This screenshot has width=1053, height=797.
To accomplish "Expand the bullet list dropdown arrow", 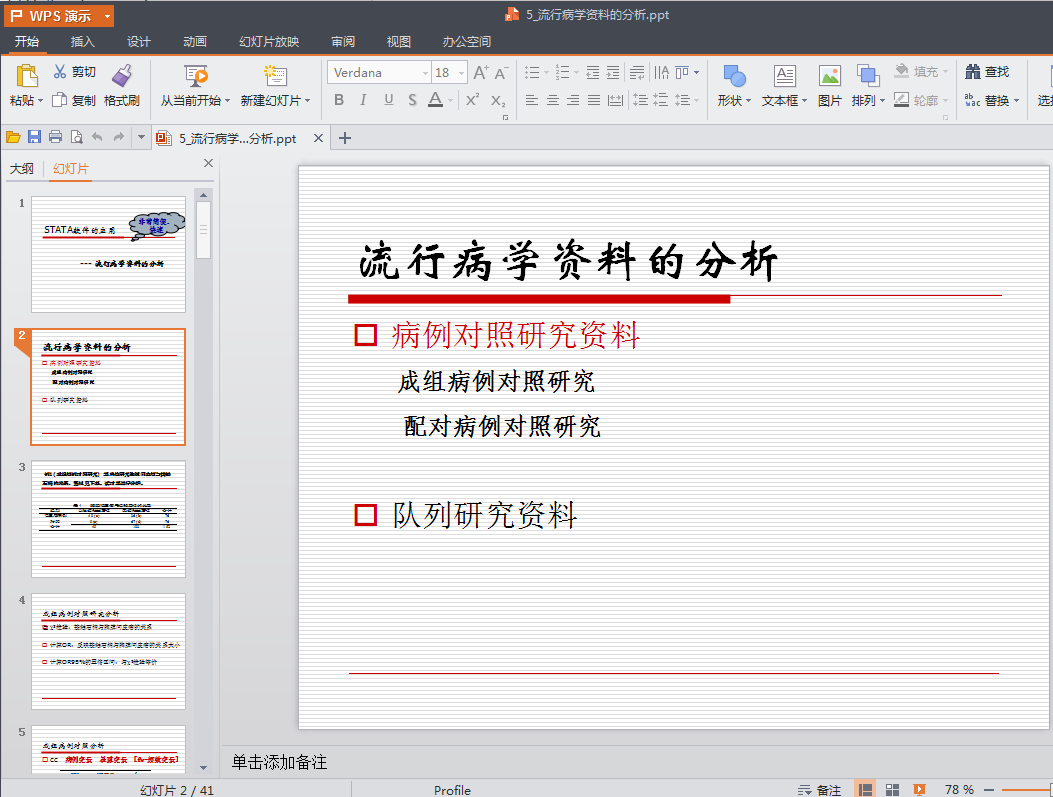I will tap(546, 73).
